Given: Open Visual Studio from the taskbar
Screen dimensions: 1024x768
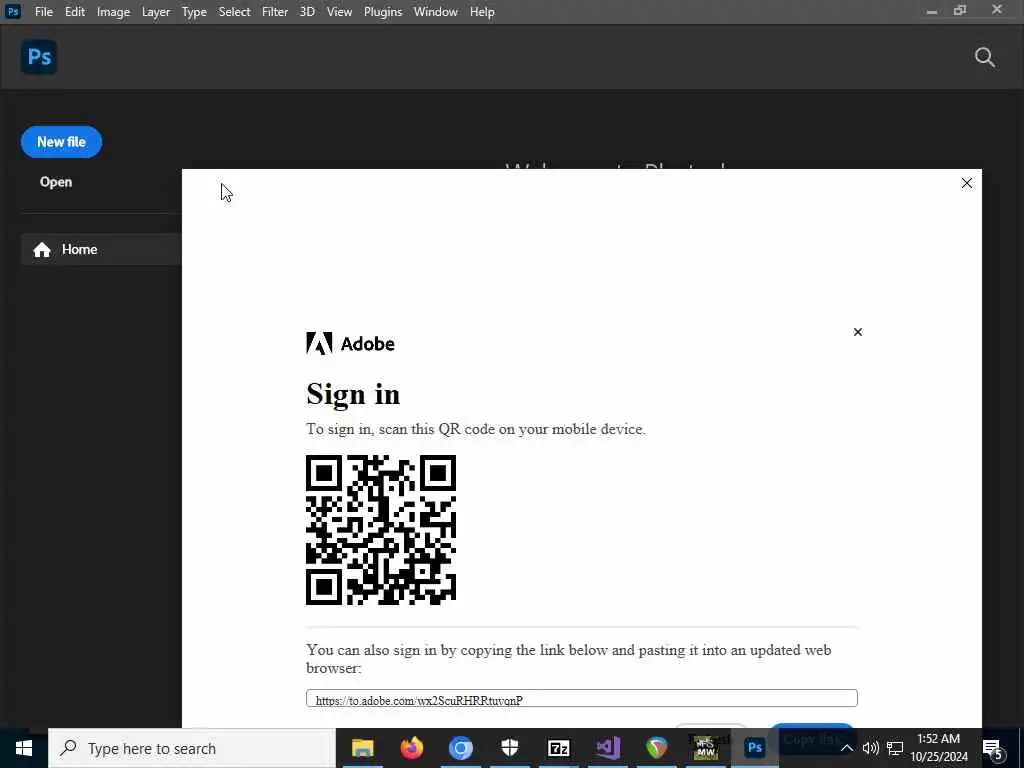Looking at the screenshot, I should point(607,748).
